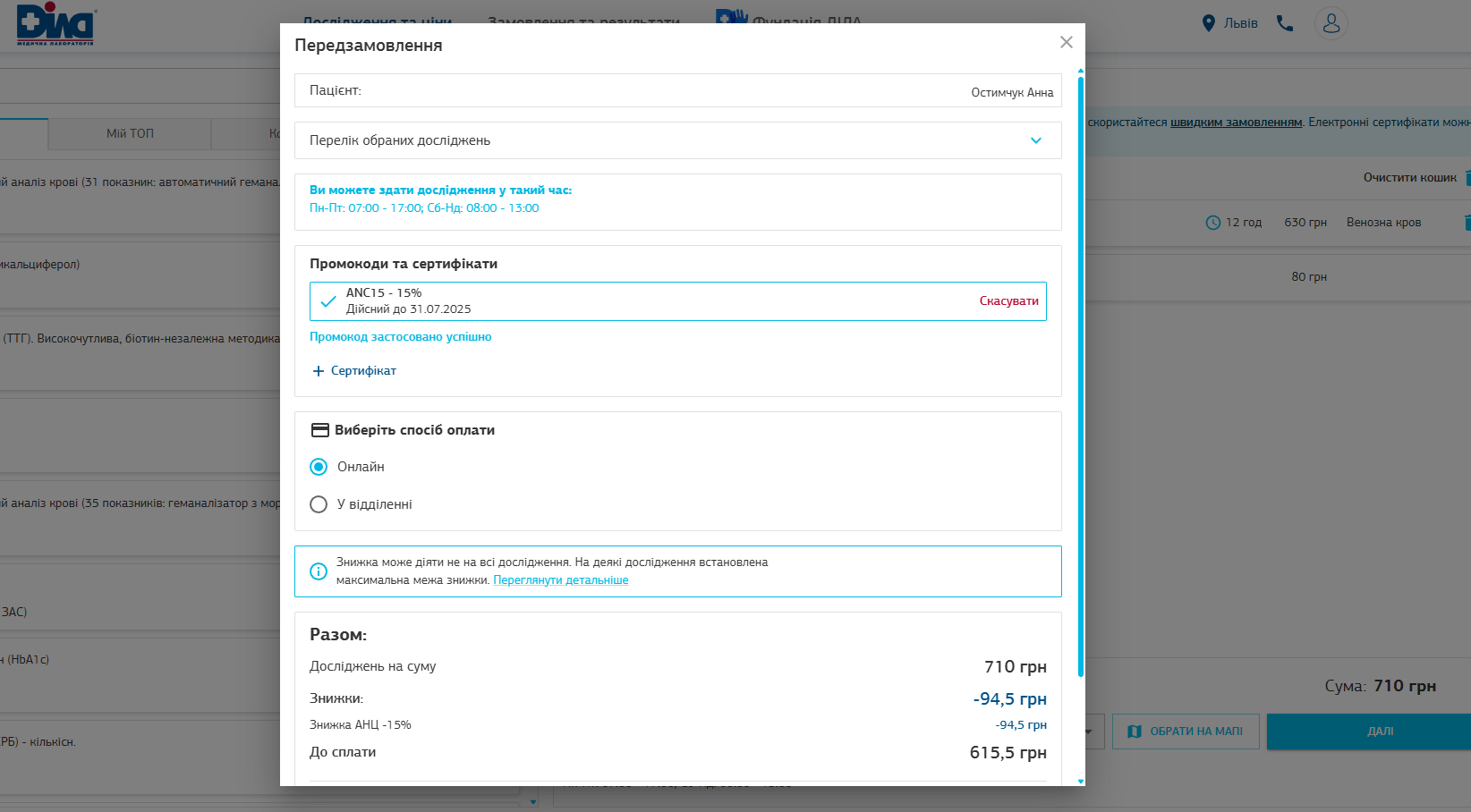1471x812 pixels.
Task: Expand the Перелік обраних досліджень list
Action: (x=1035, y=140)
